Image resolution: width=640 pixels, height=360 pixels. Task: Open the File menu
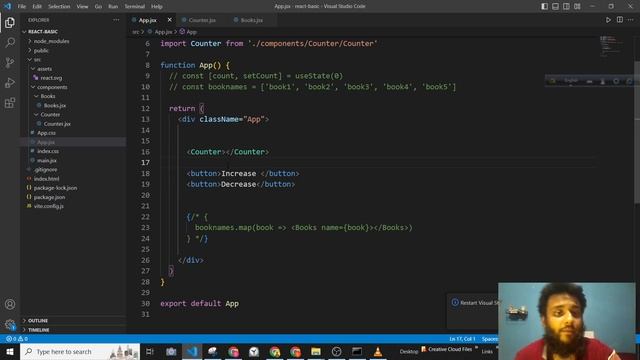(x=22, y=6)
